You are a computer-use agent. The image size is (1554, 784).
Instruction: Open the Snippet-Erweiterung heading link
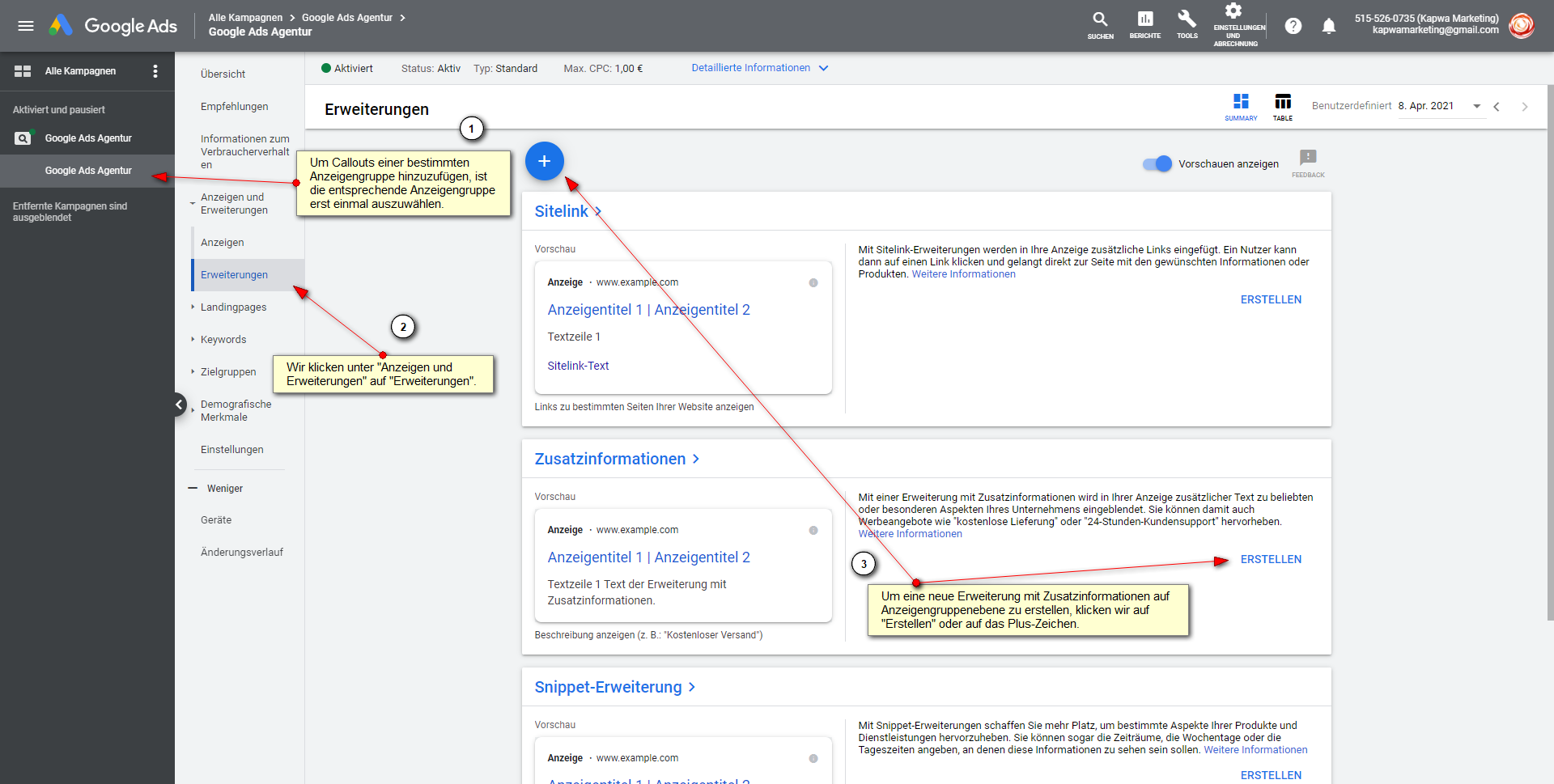tap(615, 687)
